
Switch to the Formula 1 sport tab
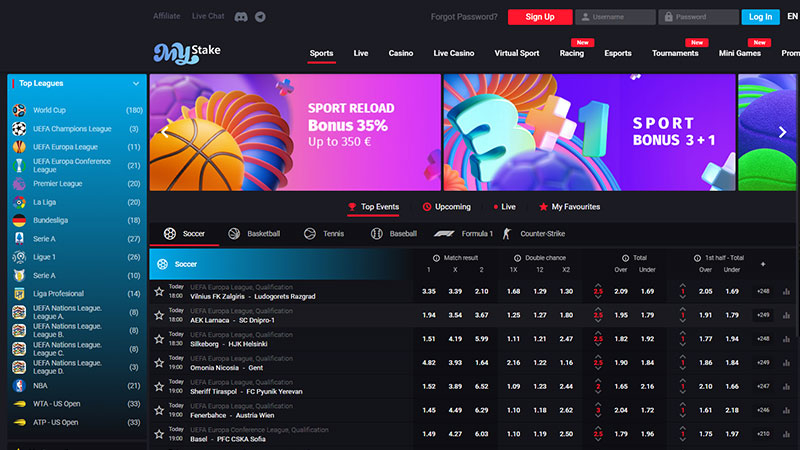pyautogui.click(x=463, y=234)
